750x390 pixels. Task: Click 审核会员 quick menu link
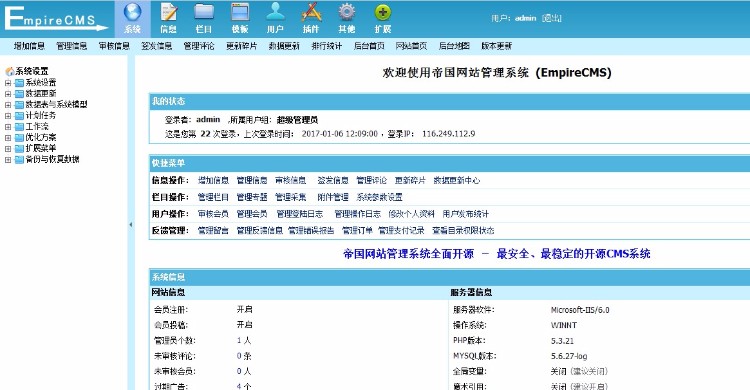pos(213,214)
